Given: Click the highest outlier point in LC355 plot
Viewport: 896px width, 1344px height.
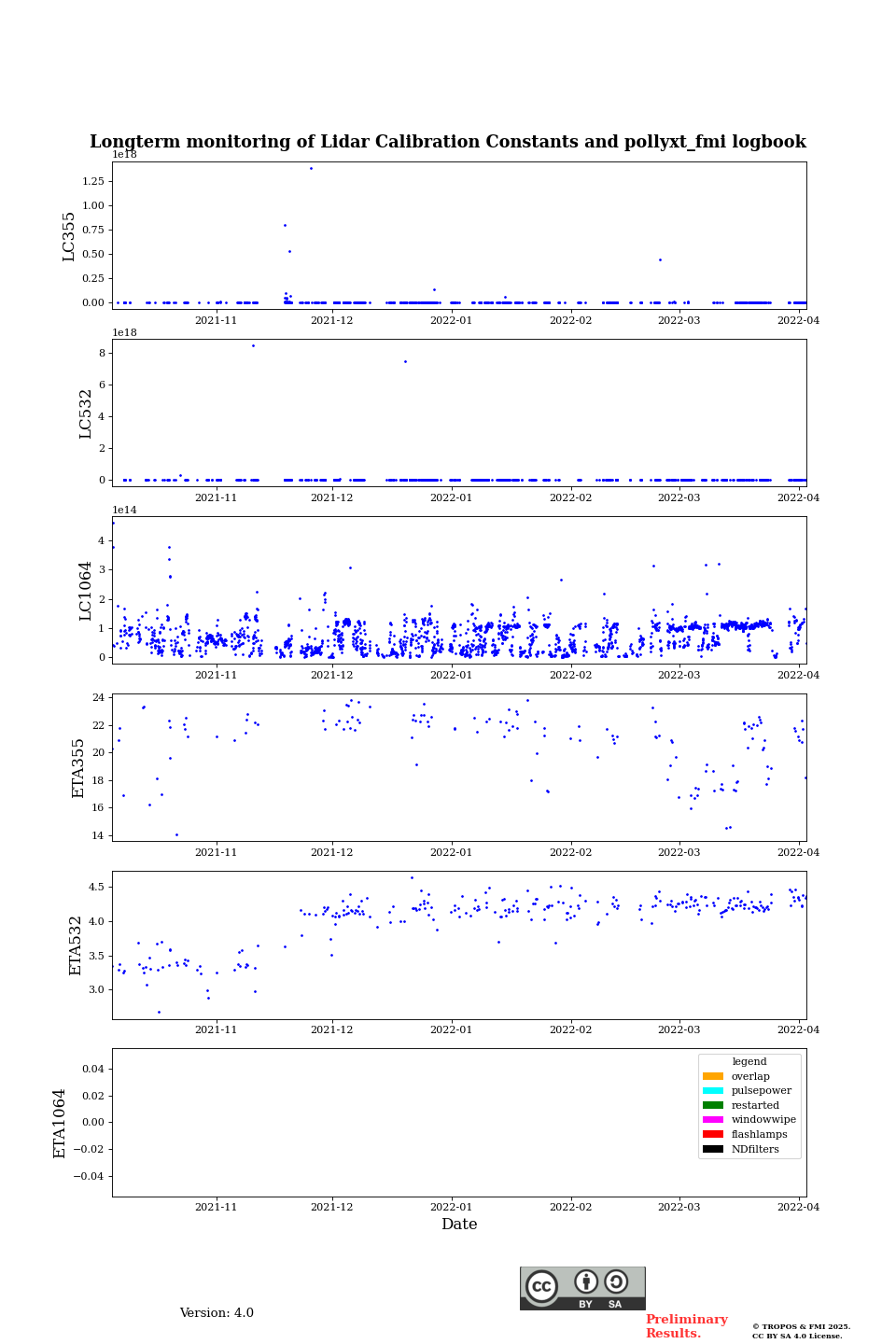Looking at the screenshot, I should tap(311, 168).
